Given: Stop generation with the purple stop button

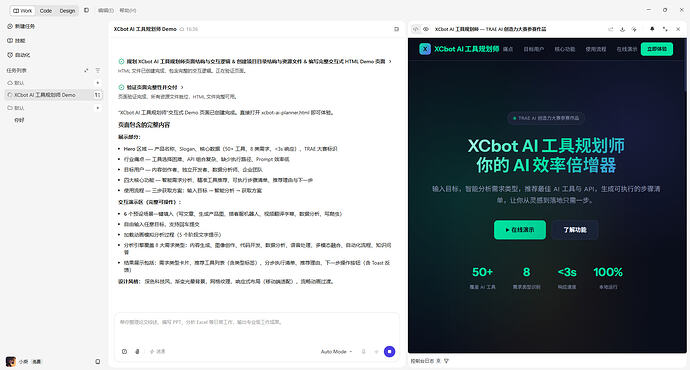Looking at the screenshot, I should 389,352.
